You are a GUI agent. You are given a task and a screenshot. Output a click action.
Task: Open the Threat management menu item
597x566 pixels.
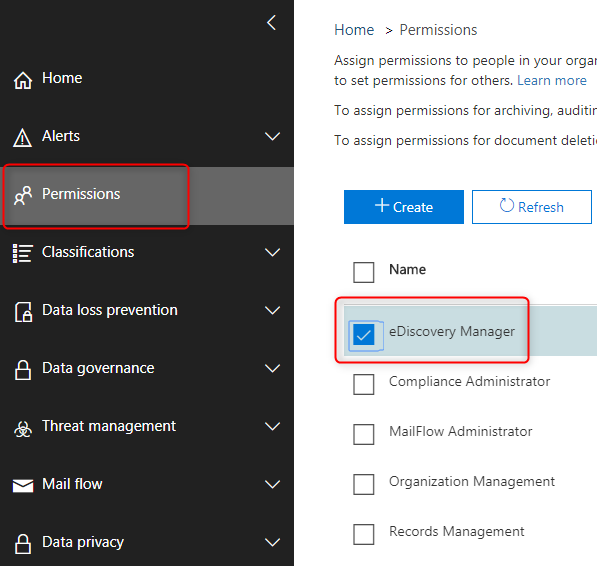tap(109, 426)
